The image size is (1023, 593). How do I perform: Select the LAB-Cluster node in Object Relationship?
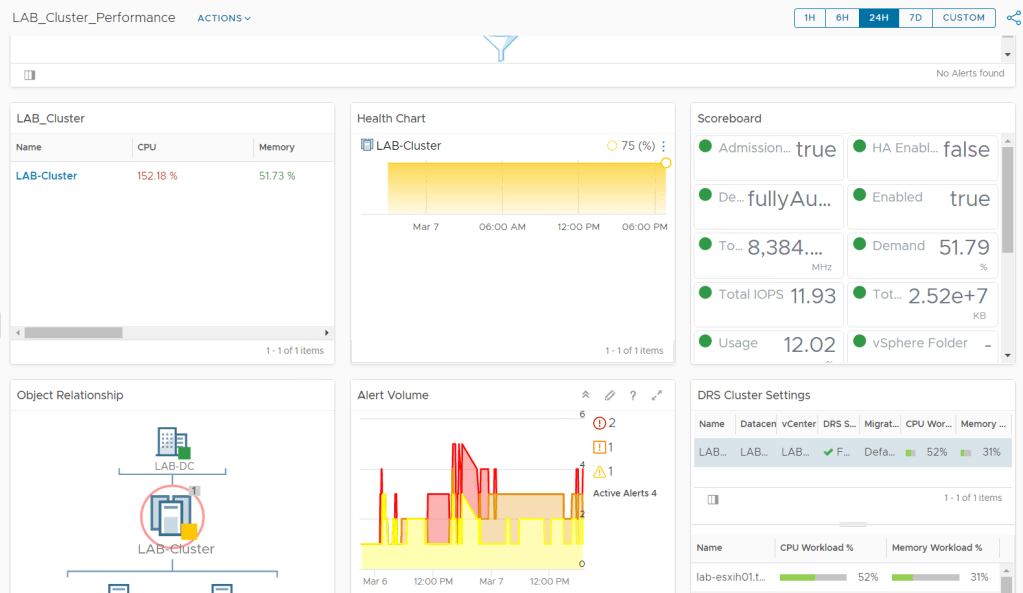[172, 515]
